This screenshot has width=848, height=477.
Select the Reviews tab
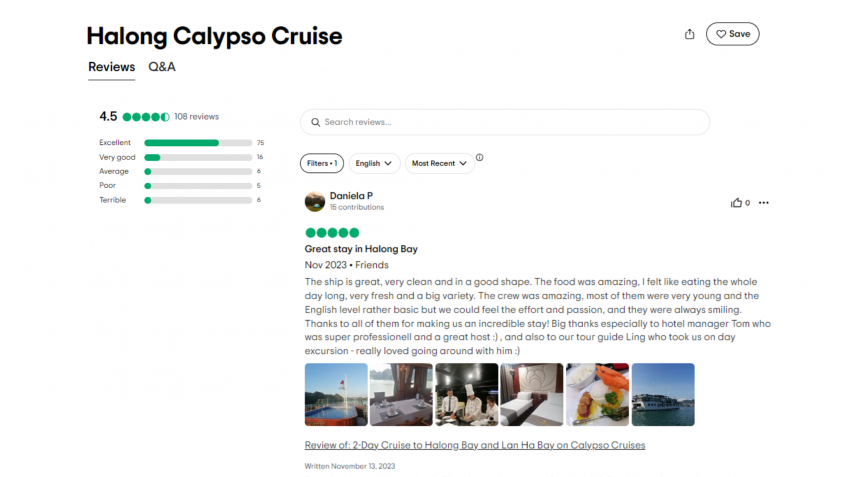[111, 67]
